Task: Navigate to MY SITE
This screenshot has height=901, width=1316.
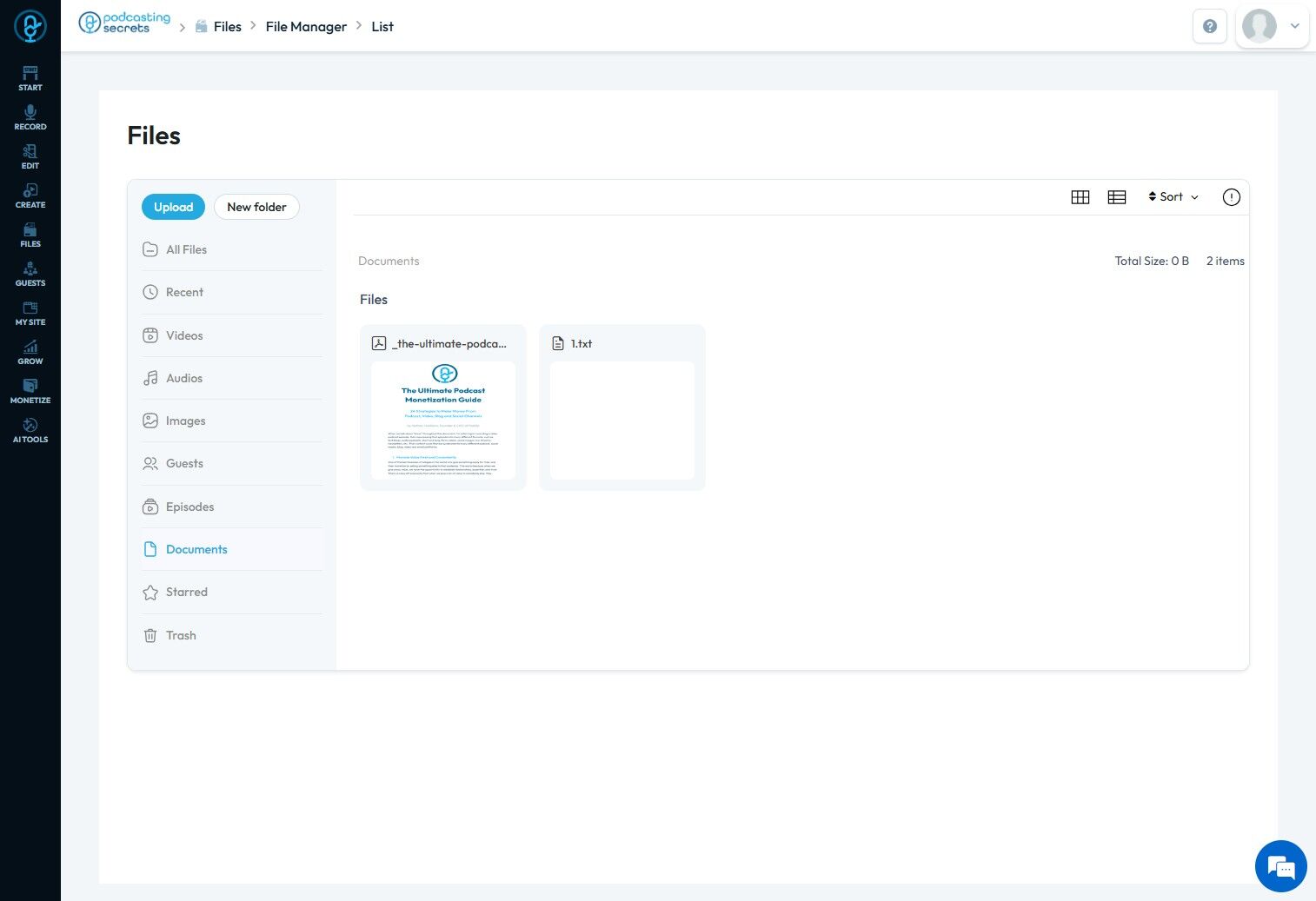Action: pyautogui.click(x=30, y=313)
